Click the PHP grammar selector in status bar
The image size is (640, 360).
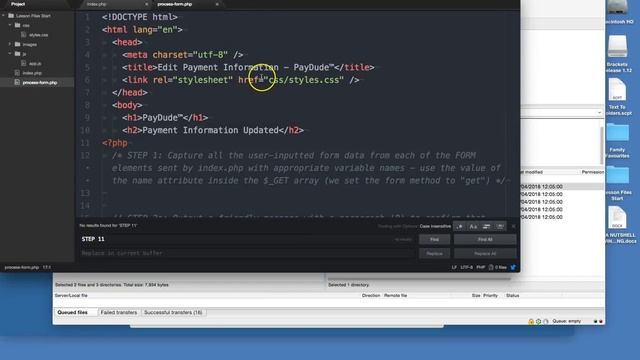[x=480, y=267]
